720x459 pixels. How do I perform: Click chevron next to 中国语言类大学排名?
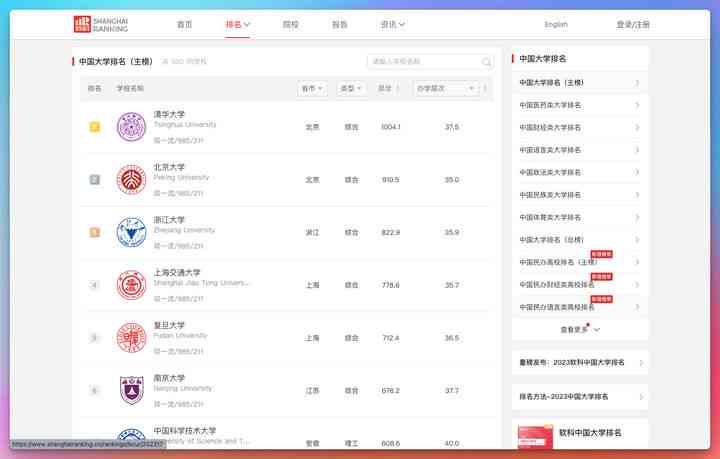pyautogui.click(x=637, y=150)
